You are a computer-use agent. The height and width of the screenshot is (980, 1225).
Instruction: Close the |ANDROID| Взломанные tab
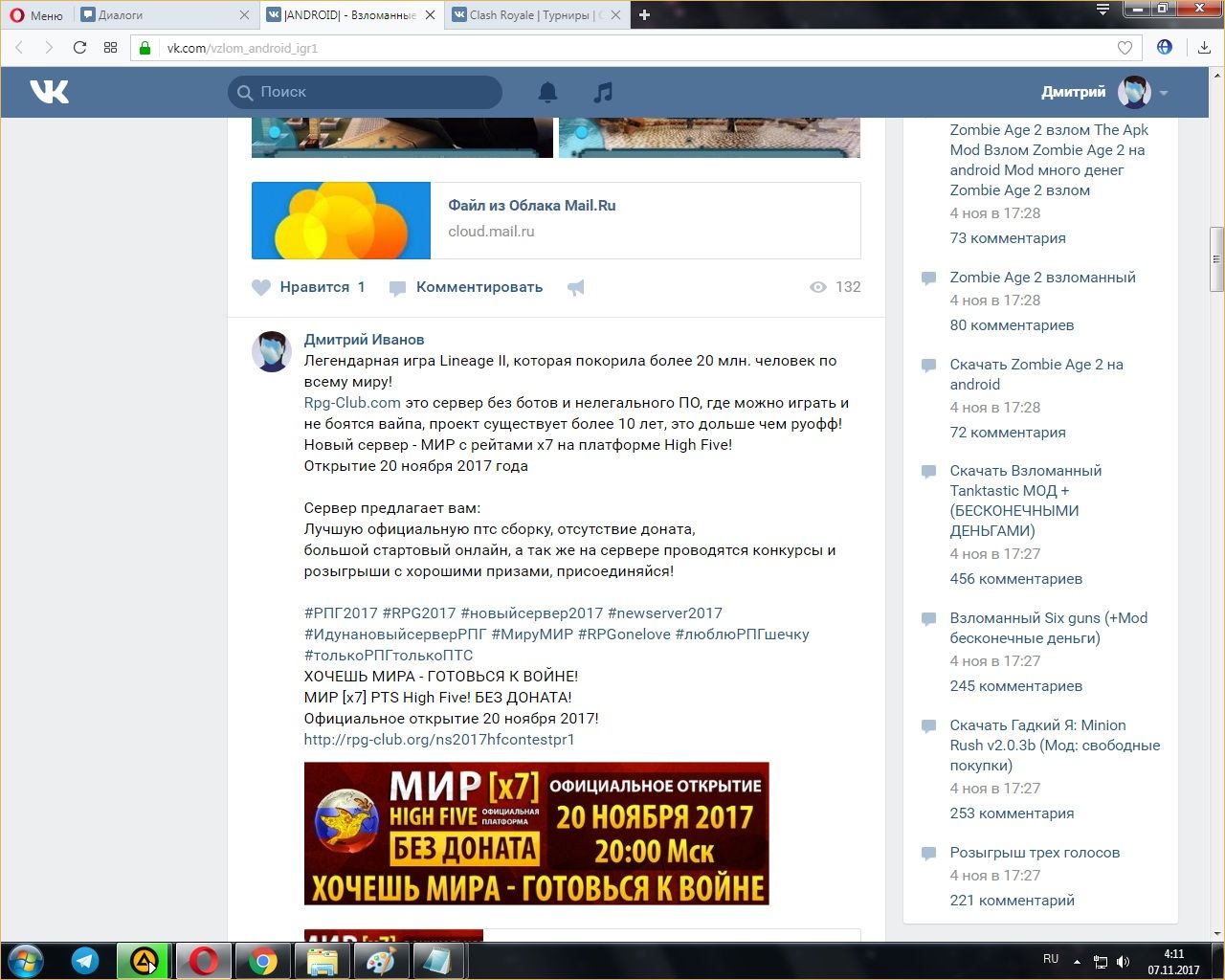(430, 15)
